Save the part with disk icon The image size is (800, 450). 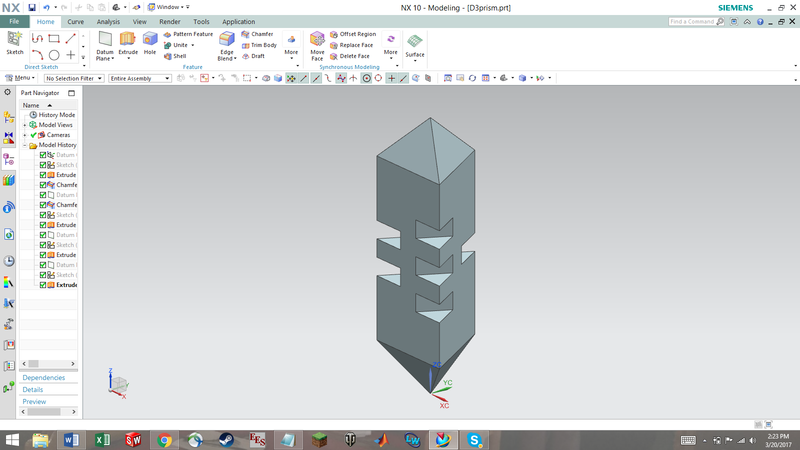point(32,7)
